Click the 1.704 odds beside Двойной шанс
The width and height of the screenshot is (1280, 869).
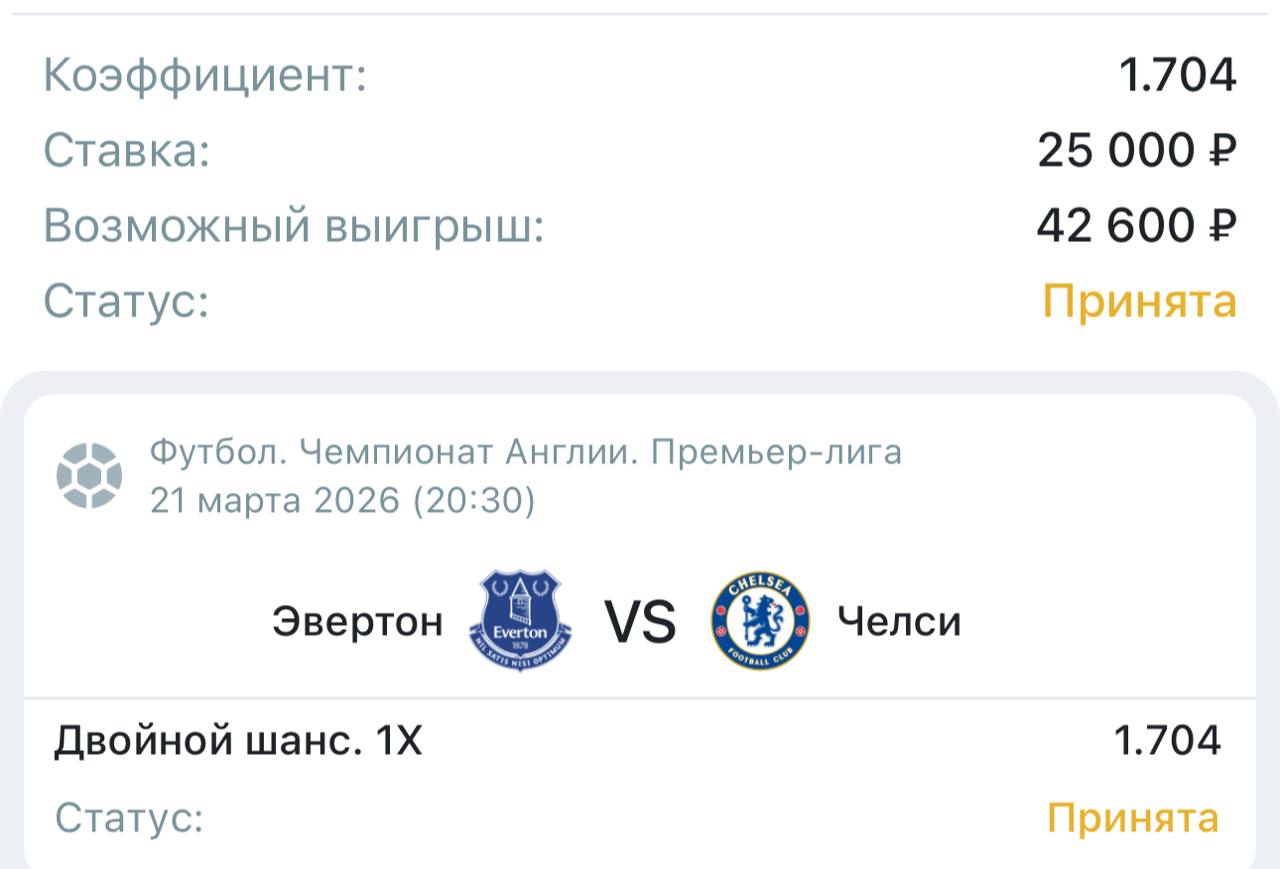pyautogui.click(x=1167, y=741)
